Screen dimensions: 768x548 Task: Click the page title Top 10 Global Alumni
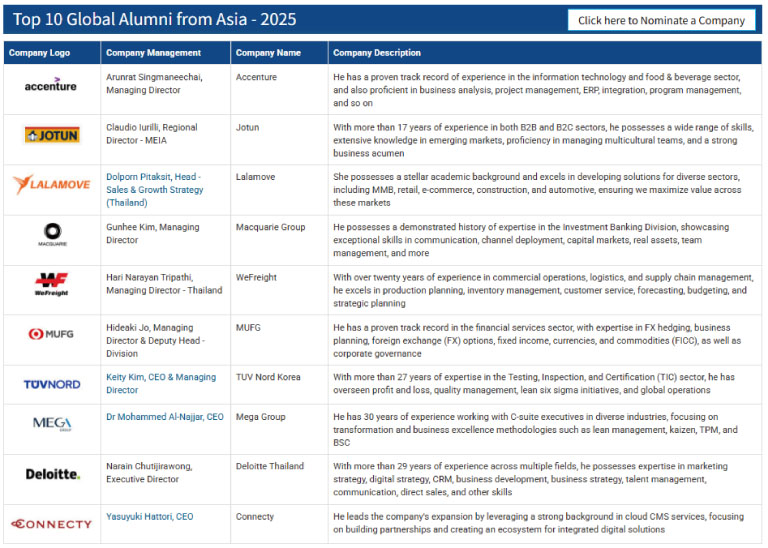pos(154,20)
